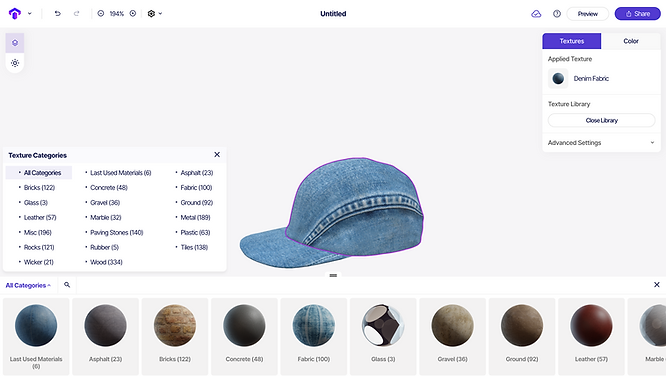Close the texture library panel

point(657,285)
